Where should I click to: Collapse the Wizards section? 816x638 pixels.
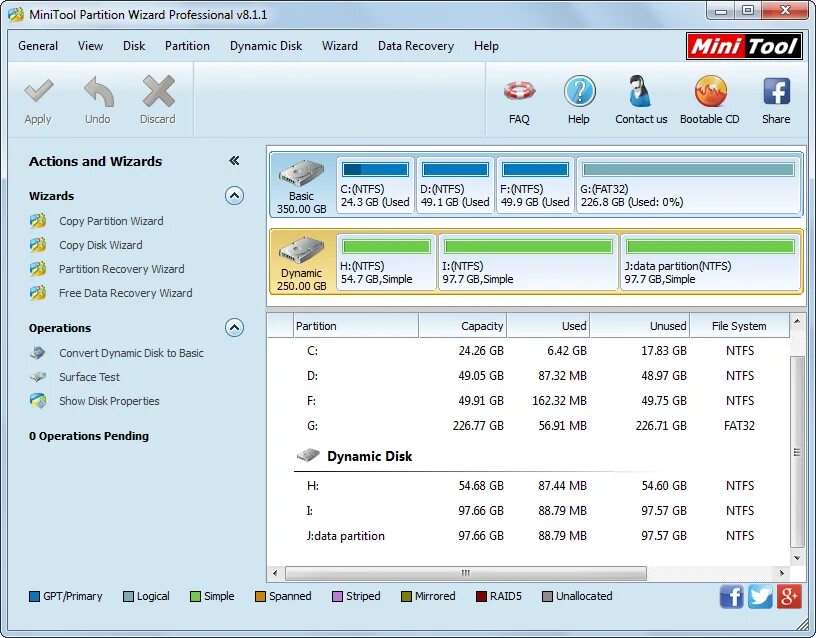click(x=234, y=196)
